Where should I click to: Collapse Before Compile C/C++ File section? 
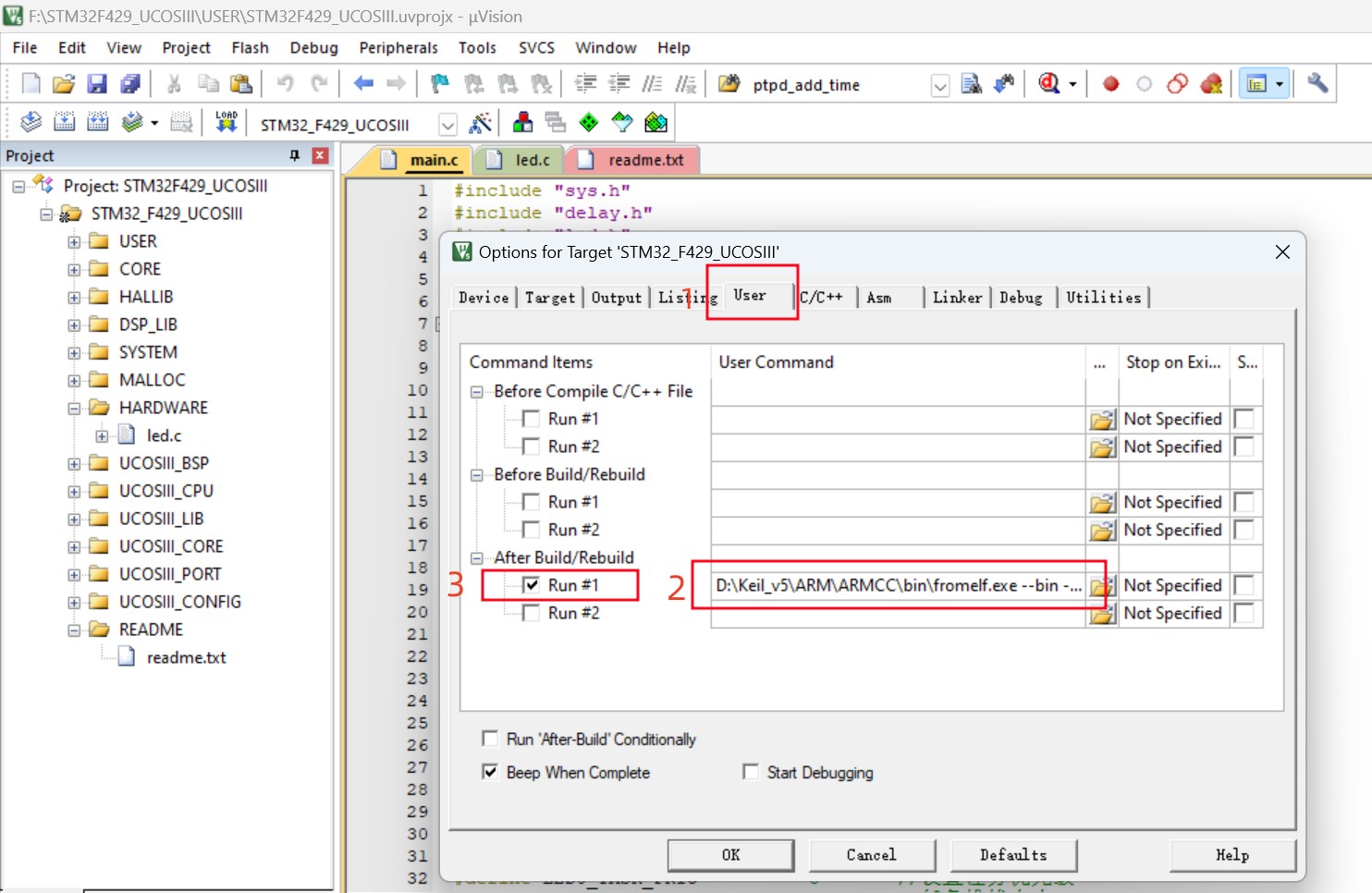click(x=477, y=392)
